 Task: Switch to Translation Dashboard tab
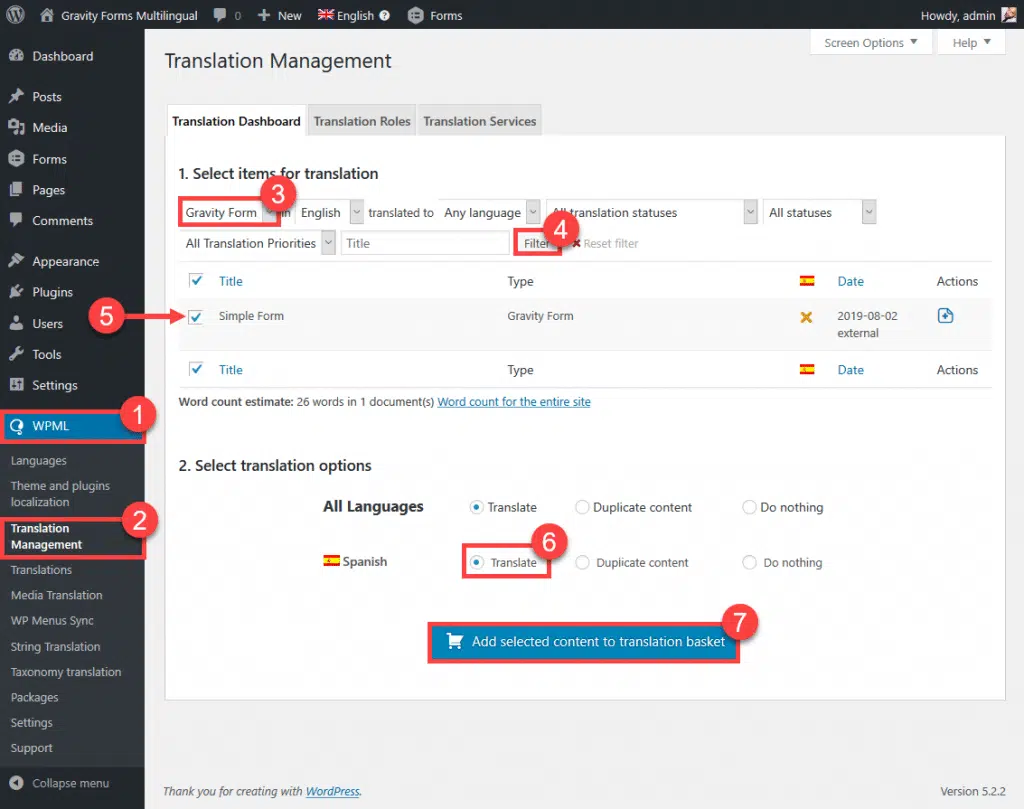tap(236, 121)
